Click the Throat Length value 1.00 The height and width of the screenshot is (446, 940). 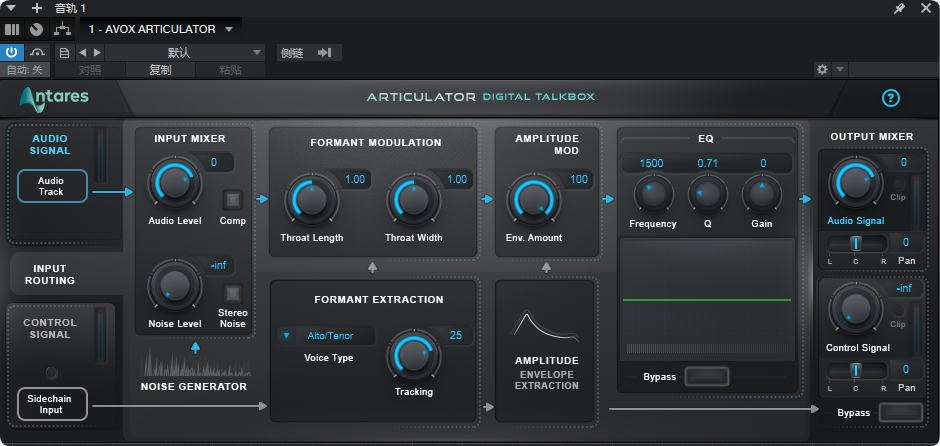point(354,179)
